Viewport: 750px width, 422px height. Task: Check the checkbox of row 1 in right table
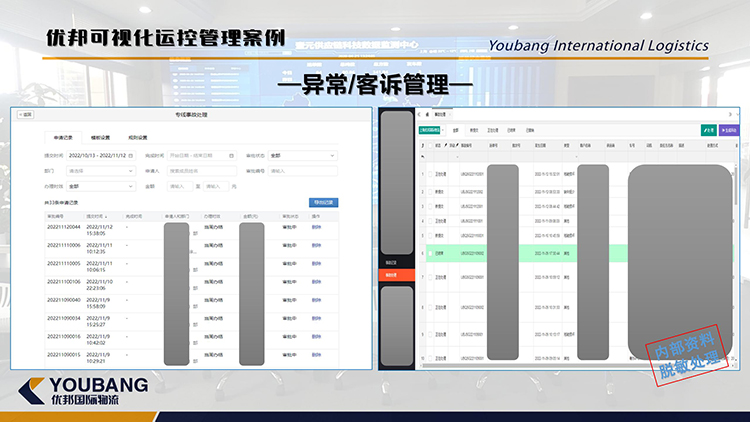pyautogui.click(x=430, y=174)
